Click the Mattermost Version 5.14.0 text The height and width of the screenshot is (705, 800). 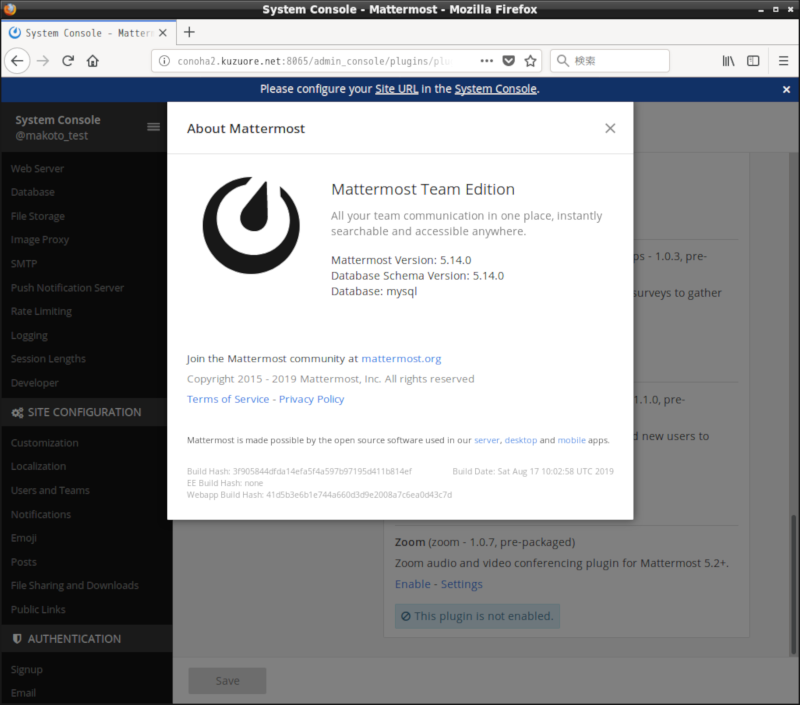pyautogui.click(x=401, y=260)
